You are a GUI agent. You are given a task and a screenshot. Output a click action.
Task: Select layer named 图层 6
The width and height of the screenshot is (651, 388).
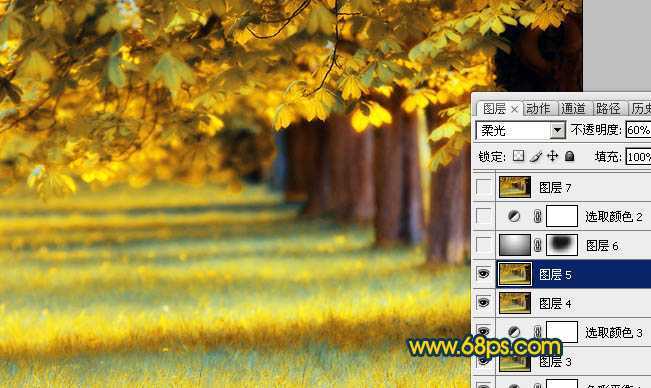[602, 246]
